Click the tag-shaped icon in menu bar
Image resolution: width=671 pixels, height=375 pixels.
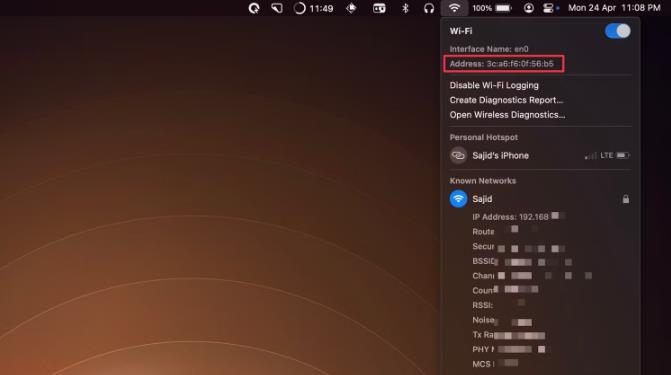click(277, 8)
